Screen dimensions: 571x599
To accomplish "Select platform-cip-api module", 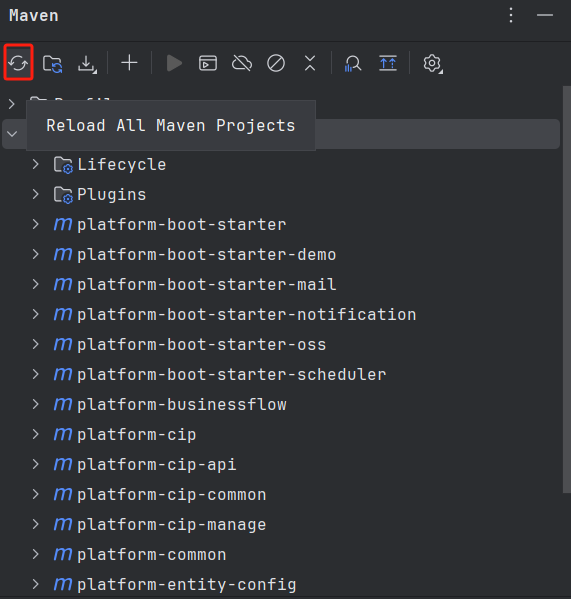I will point(157,465).
